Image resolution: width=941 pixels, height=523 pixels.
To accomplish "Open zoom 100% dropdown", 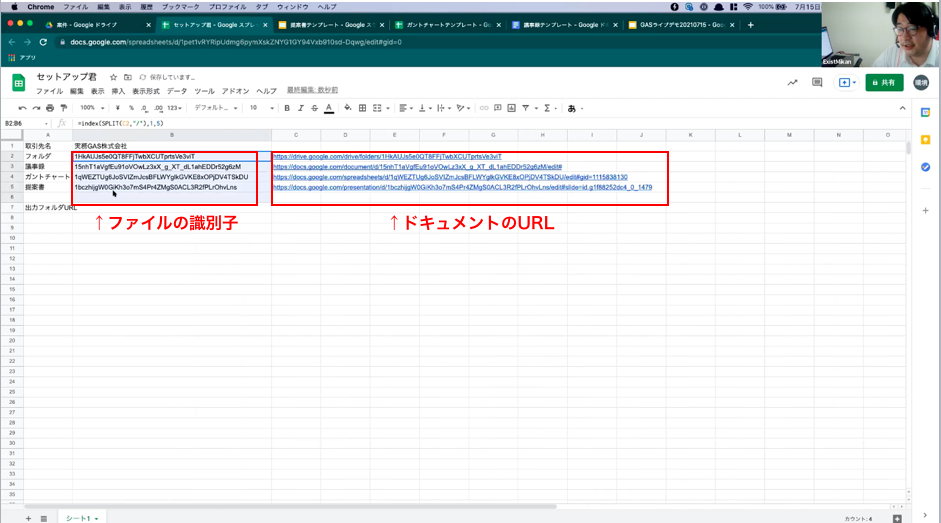I will pyautogui.click(x=92, y=108).
